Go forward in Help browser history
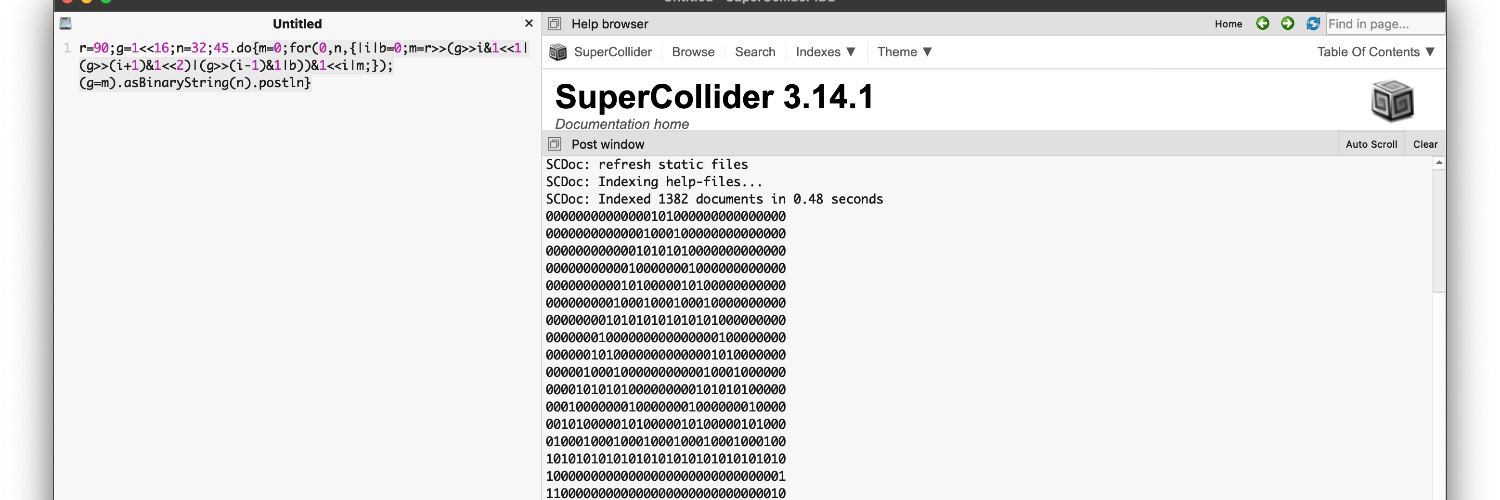Screen dimensions: 1500x500 1288,24
